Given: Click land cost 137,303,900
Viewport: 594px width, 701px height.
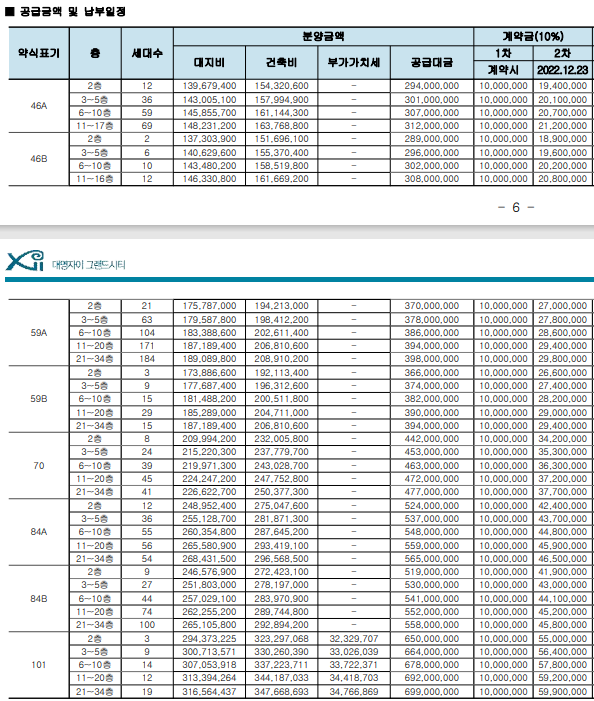Looking at the screenshot, I should point(209,139).
